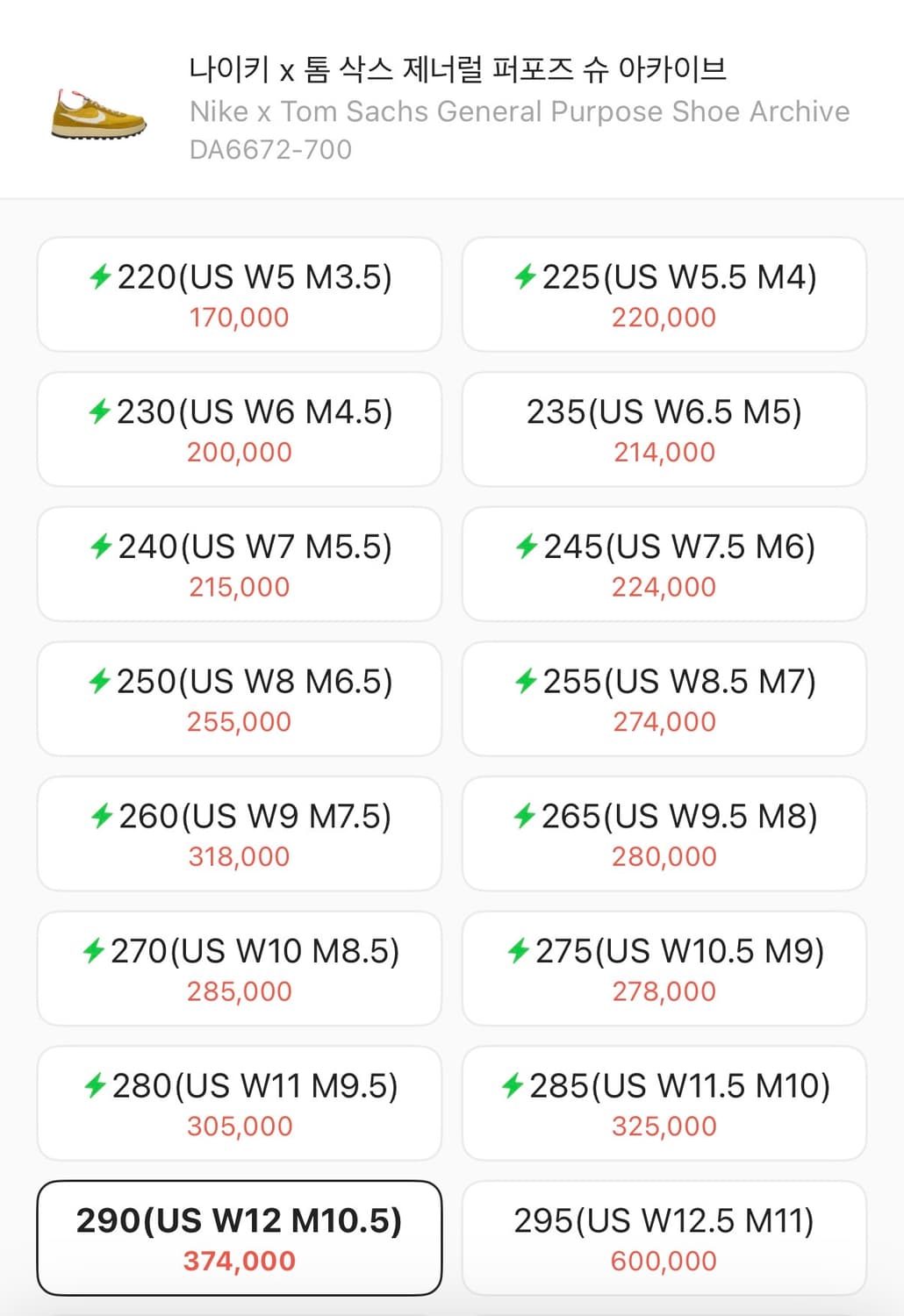Select size 250 (US W8 M6.5)
Image resolution: width=904 pixels, height=1316 pixels.
tap(239, 698)
